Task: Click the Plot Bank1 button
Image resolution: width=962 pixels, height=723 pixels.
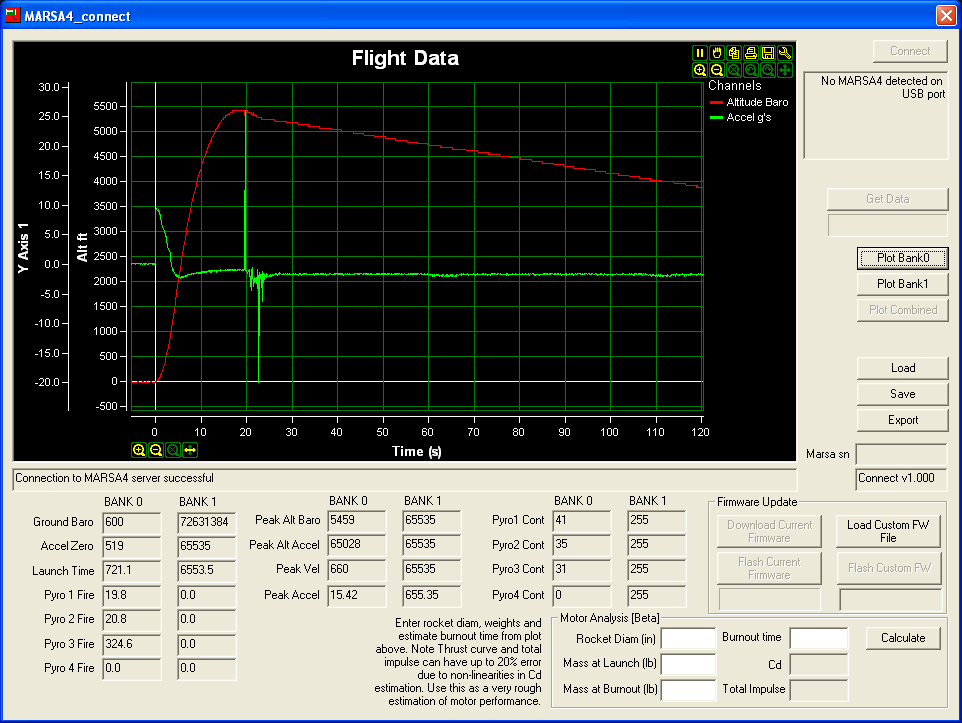Action: coord(902,284)
